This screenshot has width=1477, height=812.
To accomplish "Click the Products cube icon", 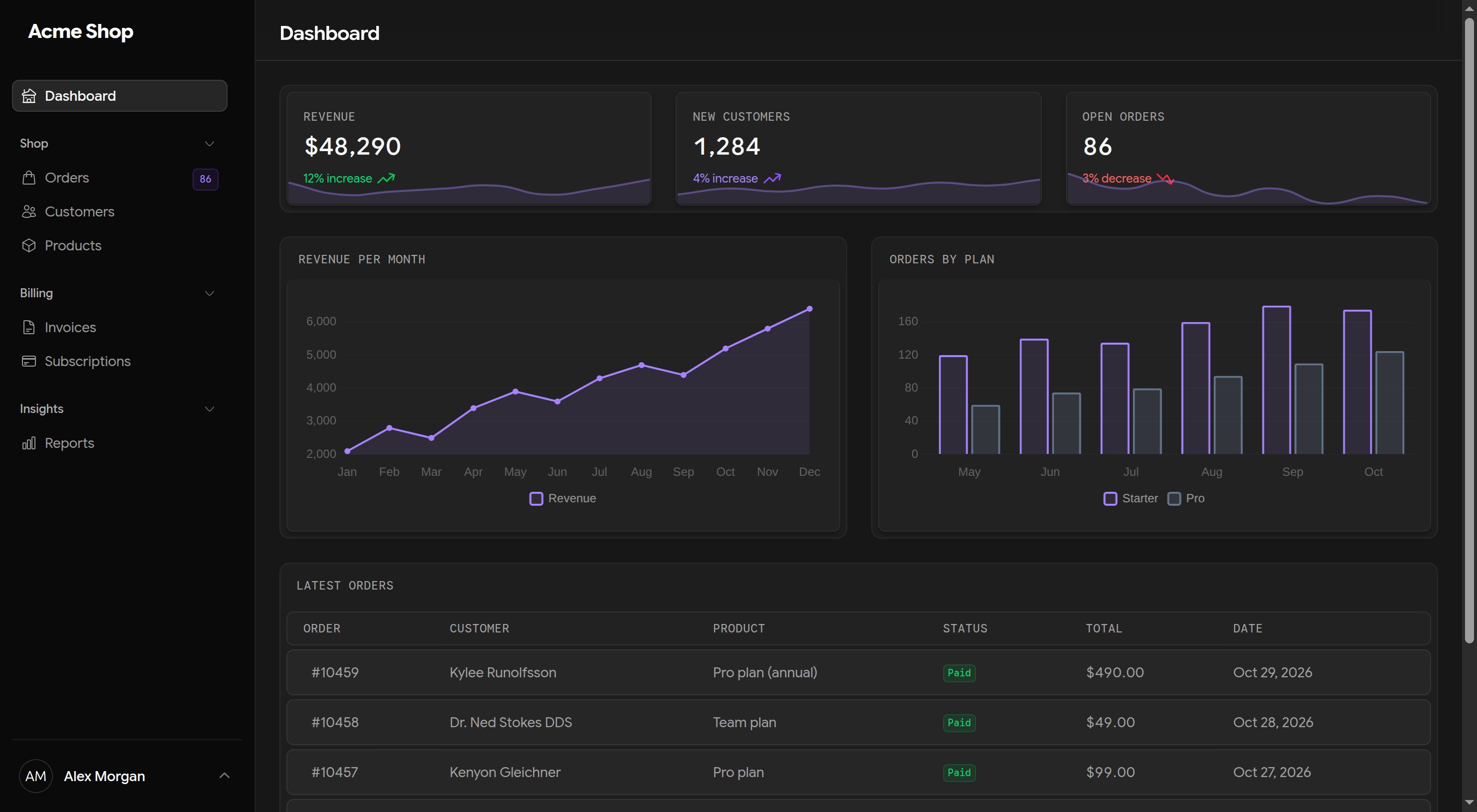I will pyautogui.click(x=28, y=245).
